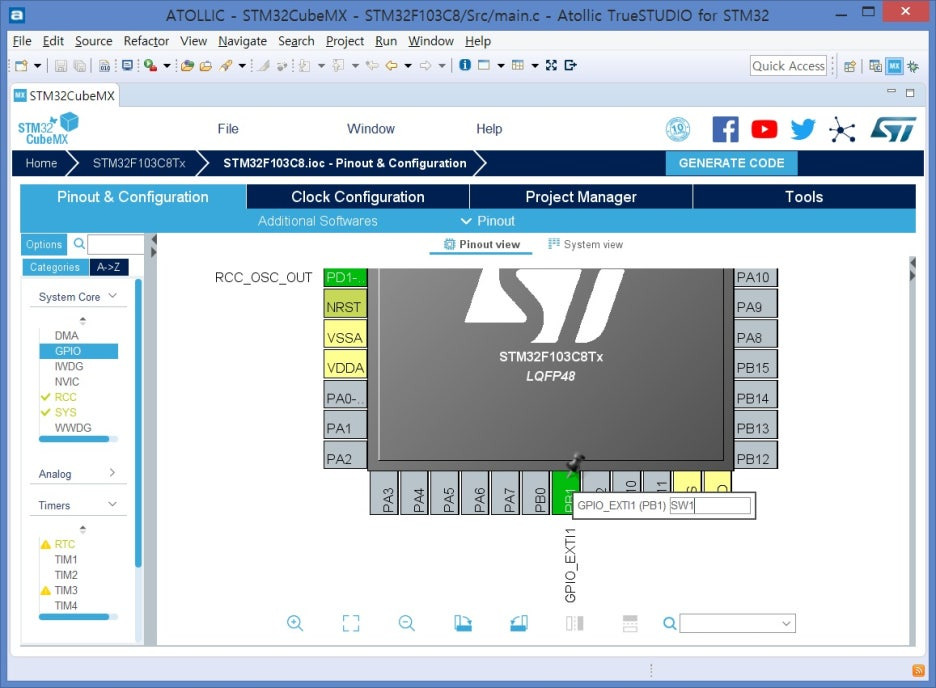Switch to Tools tab
Viewport: 936px width, 688px height.
coord(804,197)
